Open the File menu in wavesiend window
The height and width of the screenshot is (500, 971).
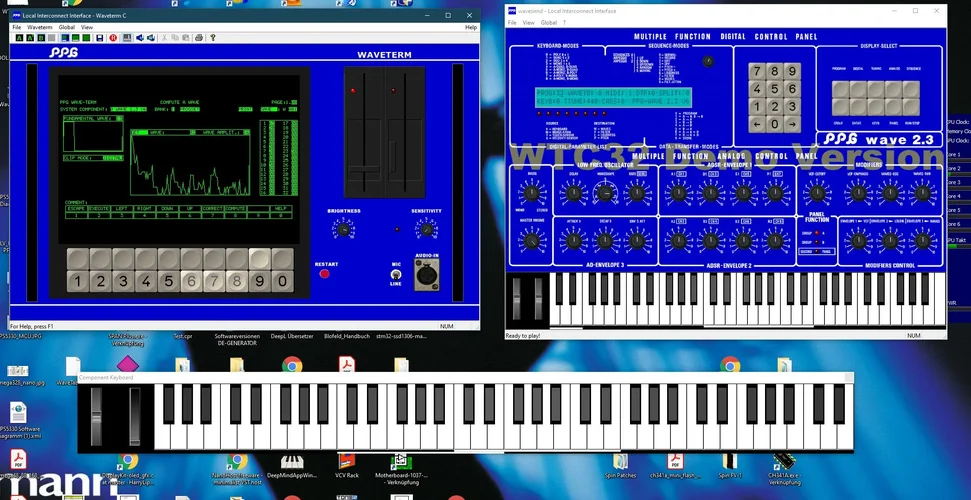click(x=512, y=23)
